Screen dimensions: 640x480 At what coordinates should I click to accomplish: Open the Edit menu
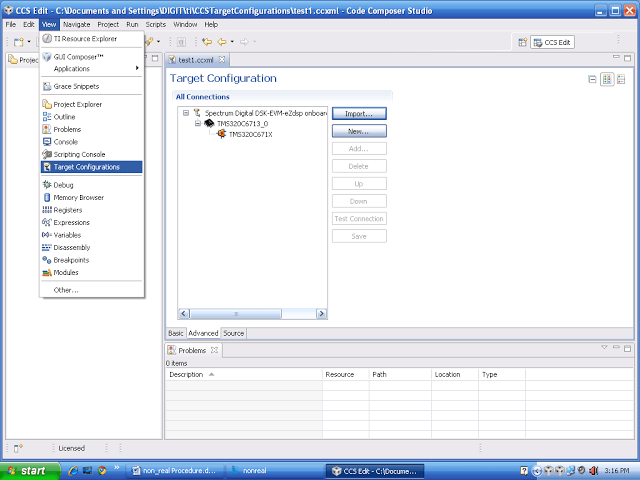pyautogui.click(x=29, y=24)
